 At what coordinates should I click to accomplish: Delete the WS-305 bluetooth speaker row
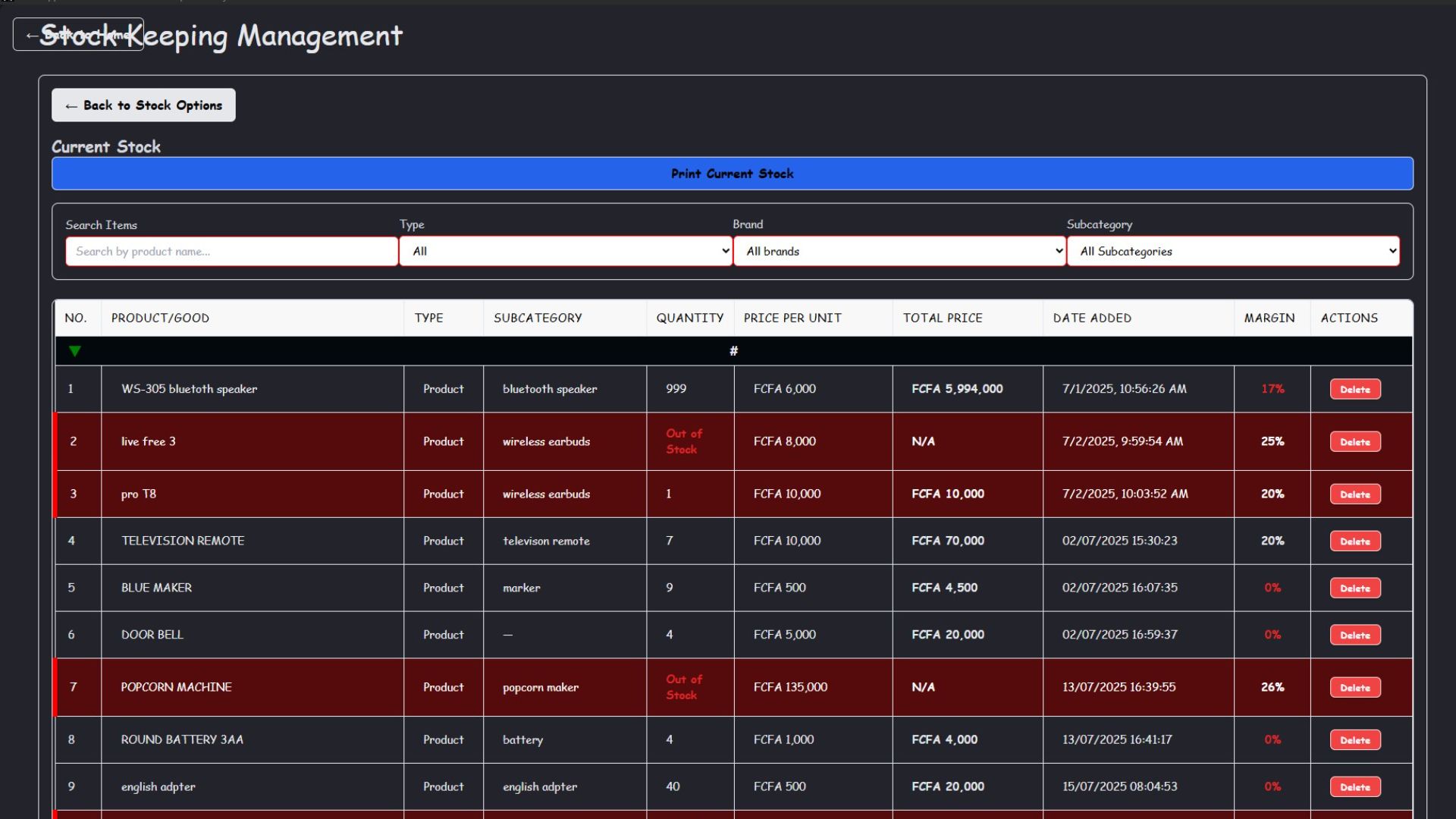tap(1354, 389)
